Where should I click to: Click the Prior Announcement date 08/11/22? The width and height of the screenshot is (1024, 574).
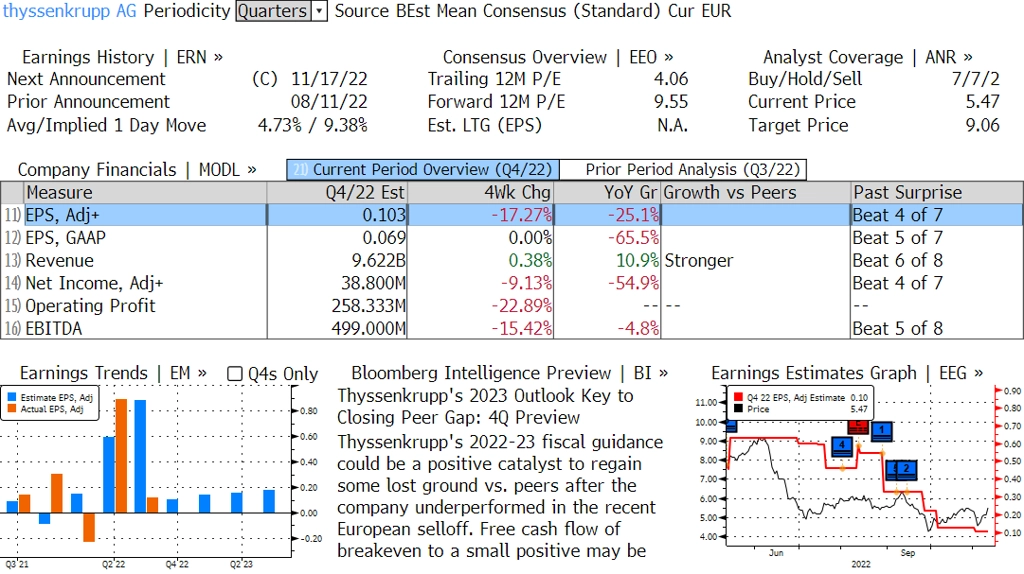(329, 102)
